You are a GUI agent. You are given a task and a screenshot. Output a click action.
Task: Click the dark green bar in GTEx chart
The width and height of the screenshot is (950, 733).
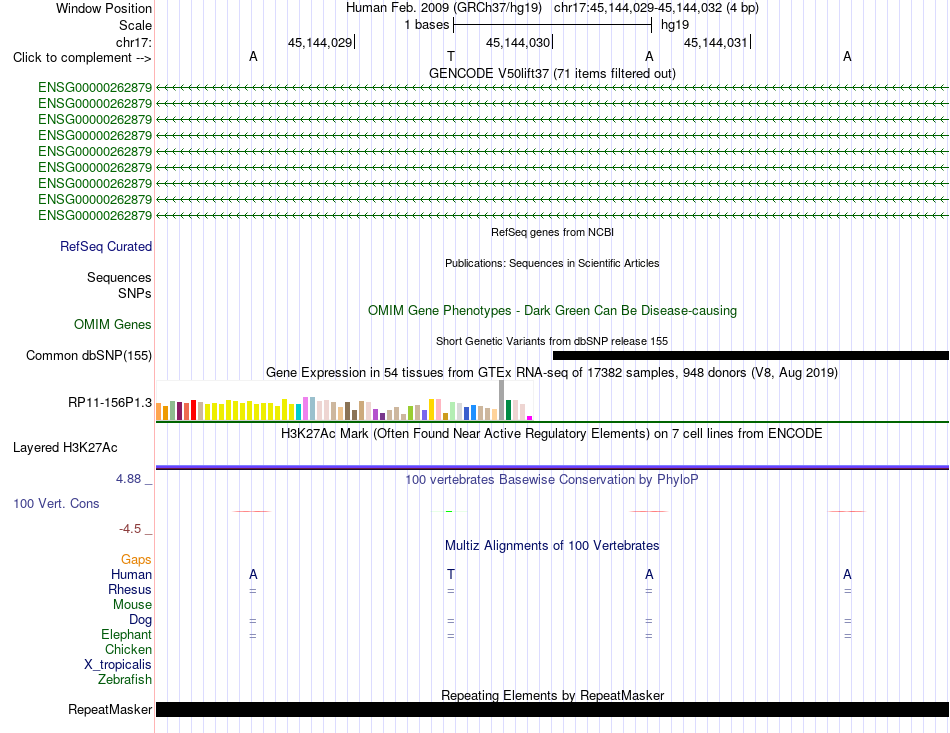pos(508,410)
